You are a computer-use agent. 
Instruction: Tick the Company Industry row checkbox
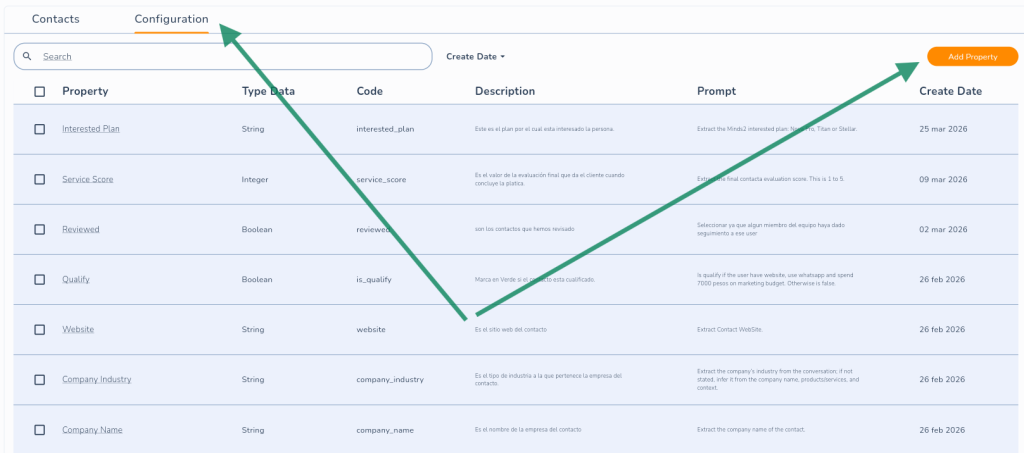(40, 379)
